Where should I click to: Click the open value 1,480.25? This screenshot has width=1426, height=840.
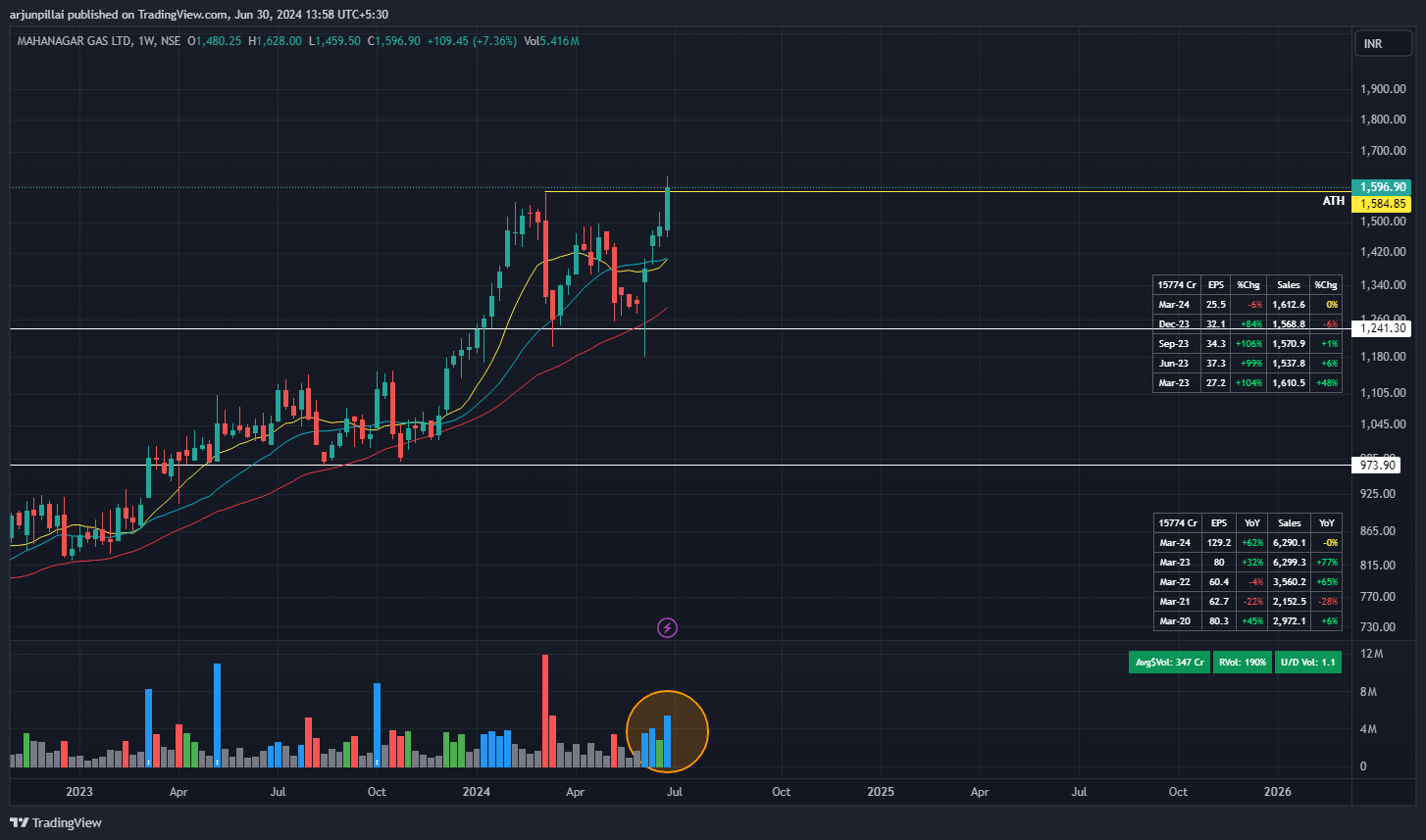pyautogui.click(x=217, y=41)
